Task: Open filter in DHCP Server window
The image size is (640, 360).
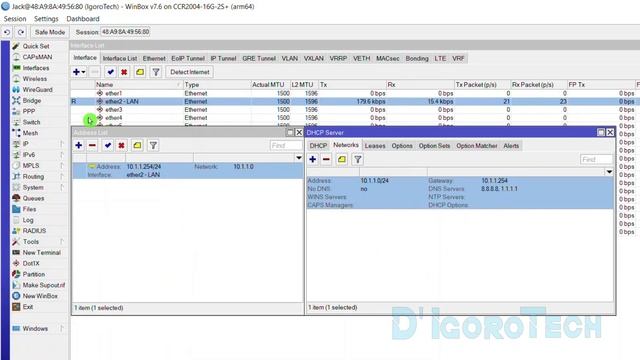Action: [x=358, y=160]
